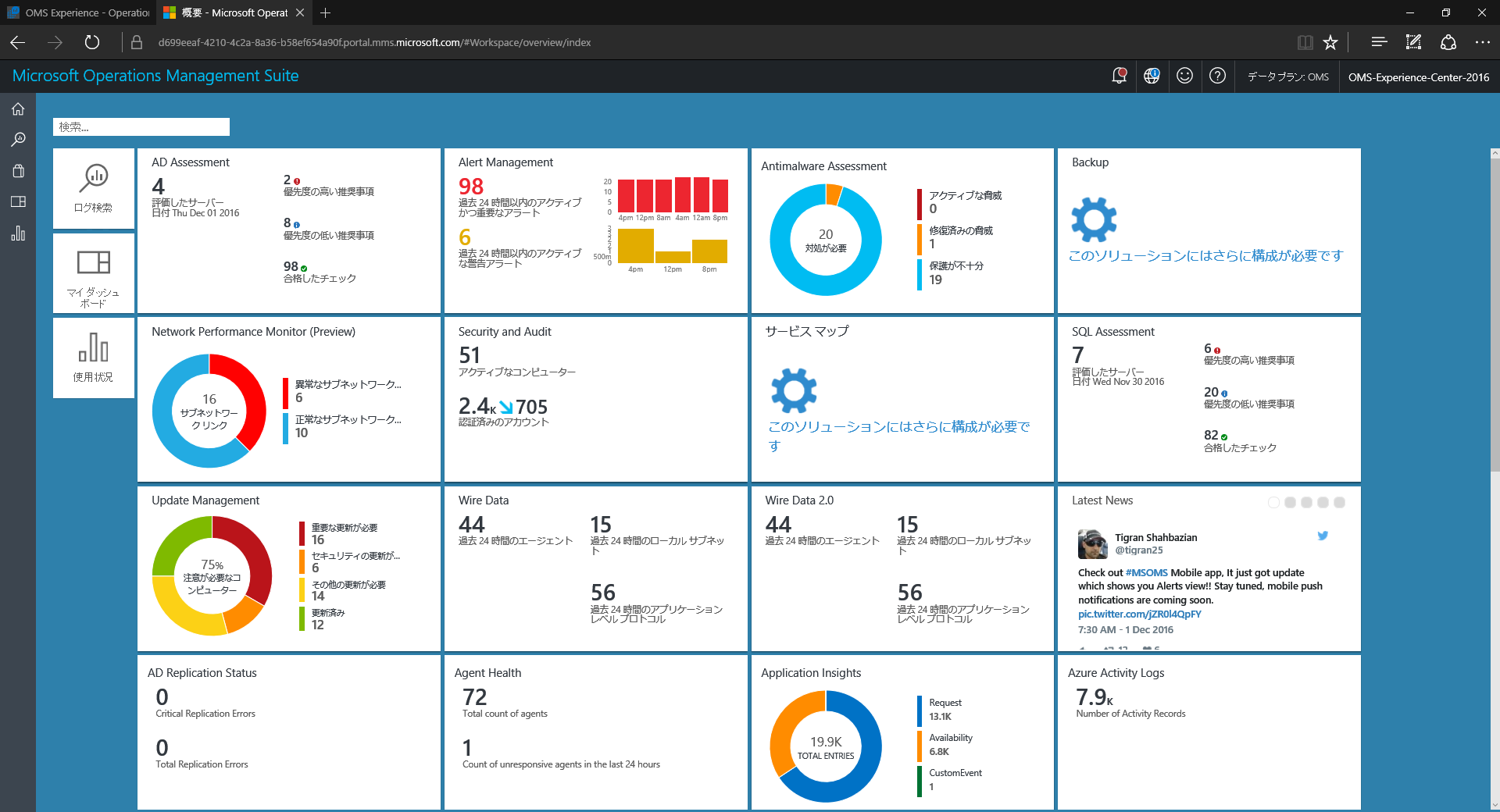Open the usage bar-chart icon in left sidebar
1500x812 pixels.
coord(18,233)
